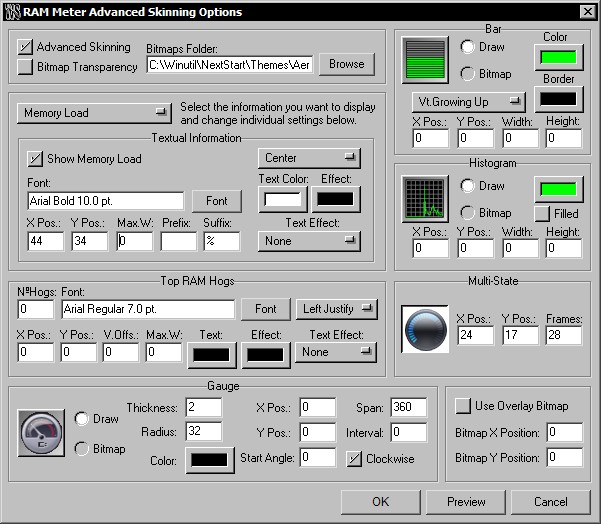This screenshot has height=524, width=601.
Task: Click the empty Prefix field
Action: (179, 241)
